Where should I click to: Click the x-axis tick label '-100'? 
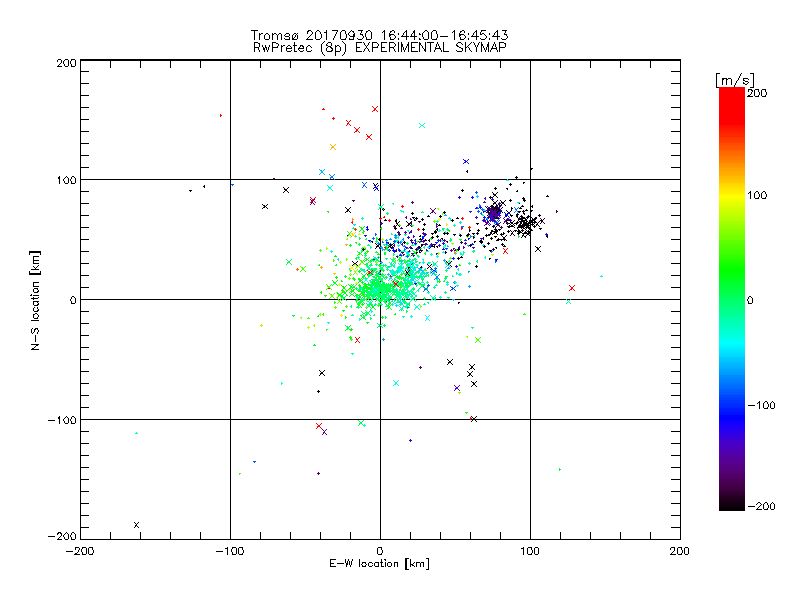[230, 551]
